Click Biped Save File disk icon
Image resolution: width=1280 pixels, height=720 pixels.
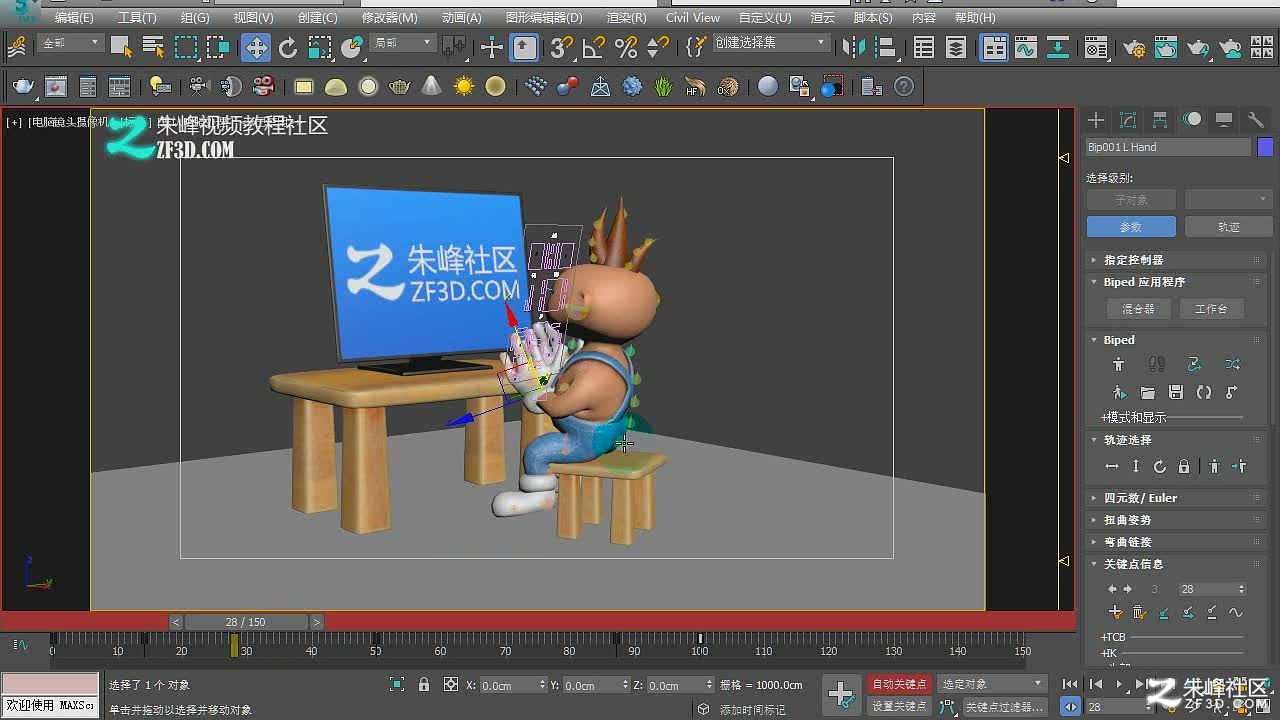(x=1176, y=393)
